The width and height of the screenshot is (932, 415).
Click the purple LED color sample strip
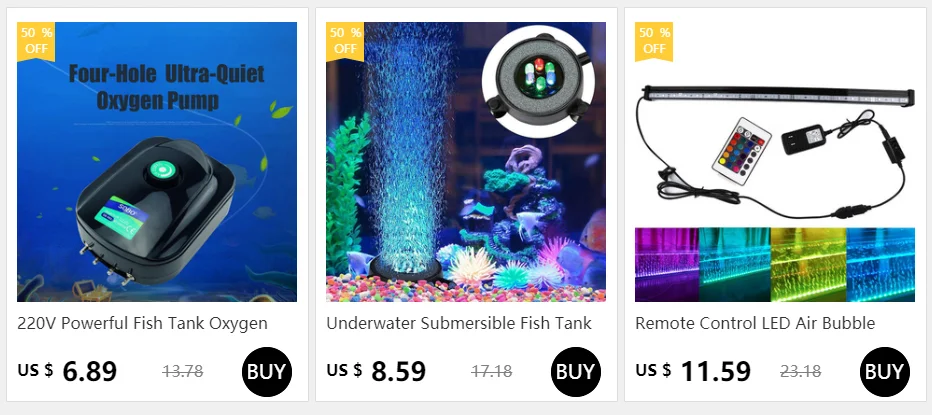(x=667, y=265)
